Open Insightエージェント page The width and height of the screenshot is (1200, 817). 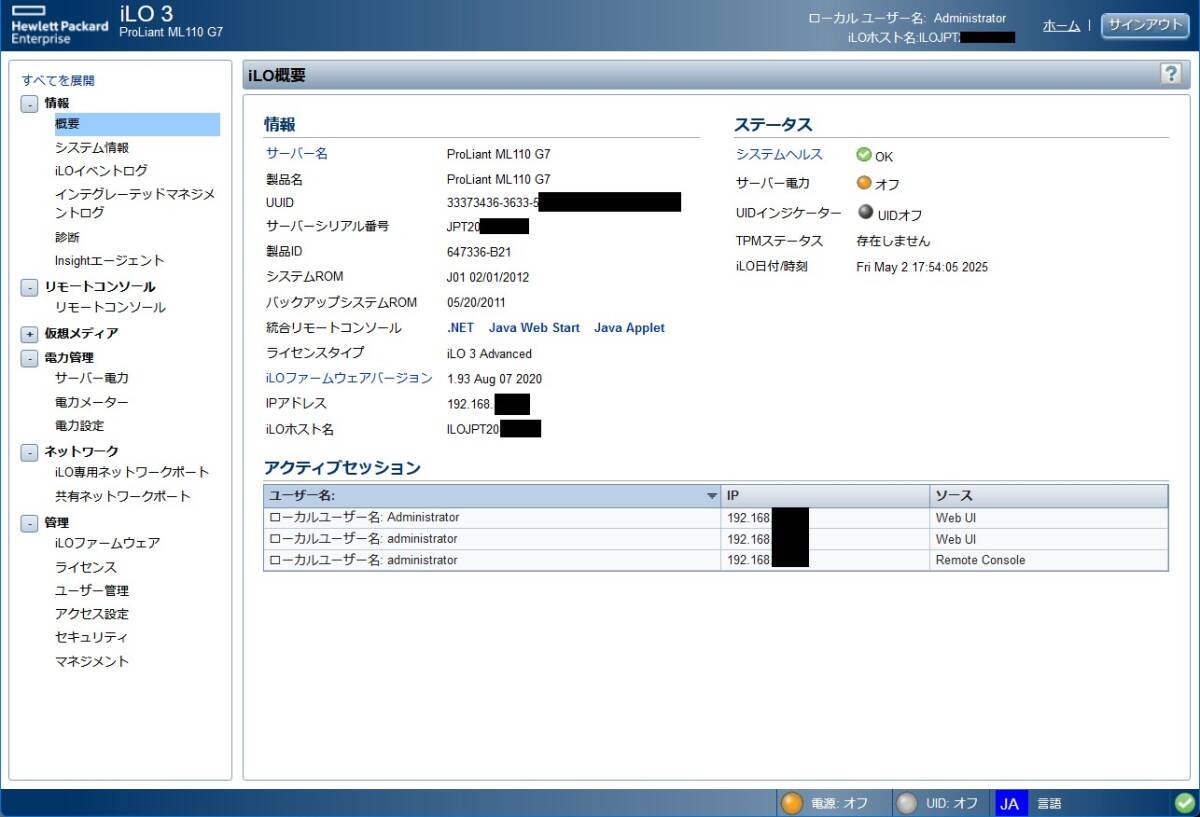pos(110,261)
